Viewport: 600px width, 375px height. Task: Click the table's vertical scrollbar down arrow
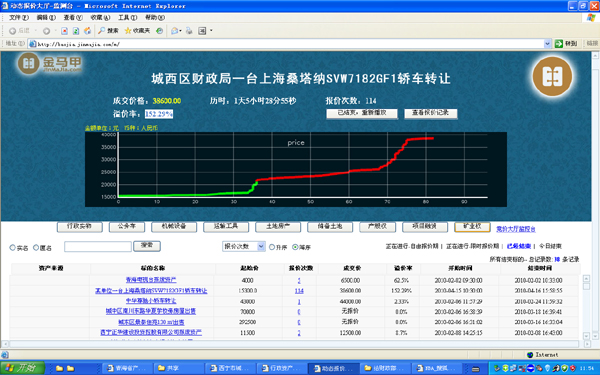pyautogui.click(x=586, y=336)
